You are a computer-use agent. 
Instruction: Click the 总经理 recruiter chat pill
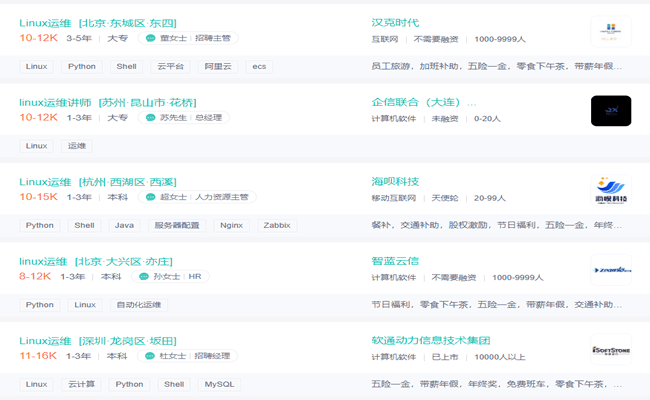coord(184,118)
